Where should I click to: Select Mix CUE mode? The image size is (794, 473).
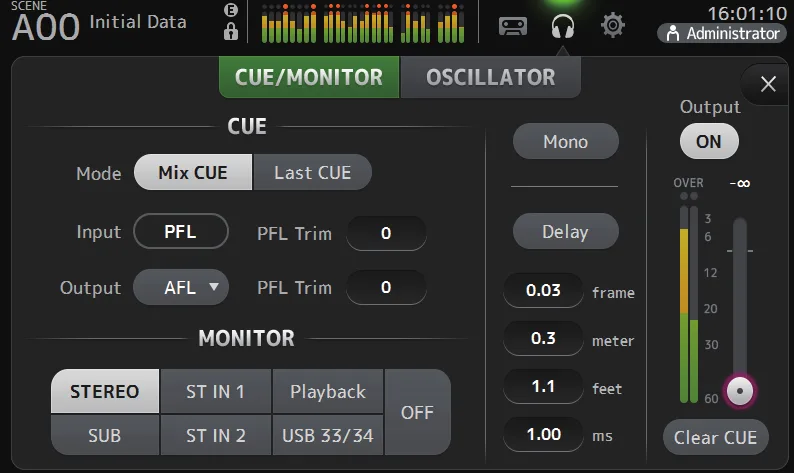pyautogui.click(x=193, y=173)
